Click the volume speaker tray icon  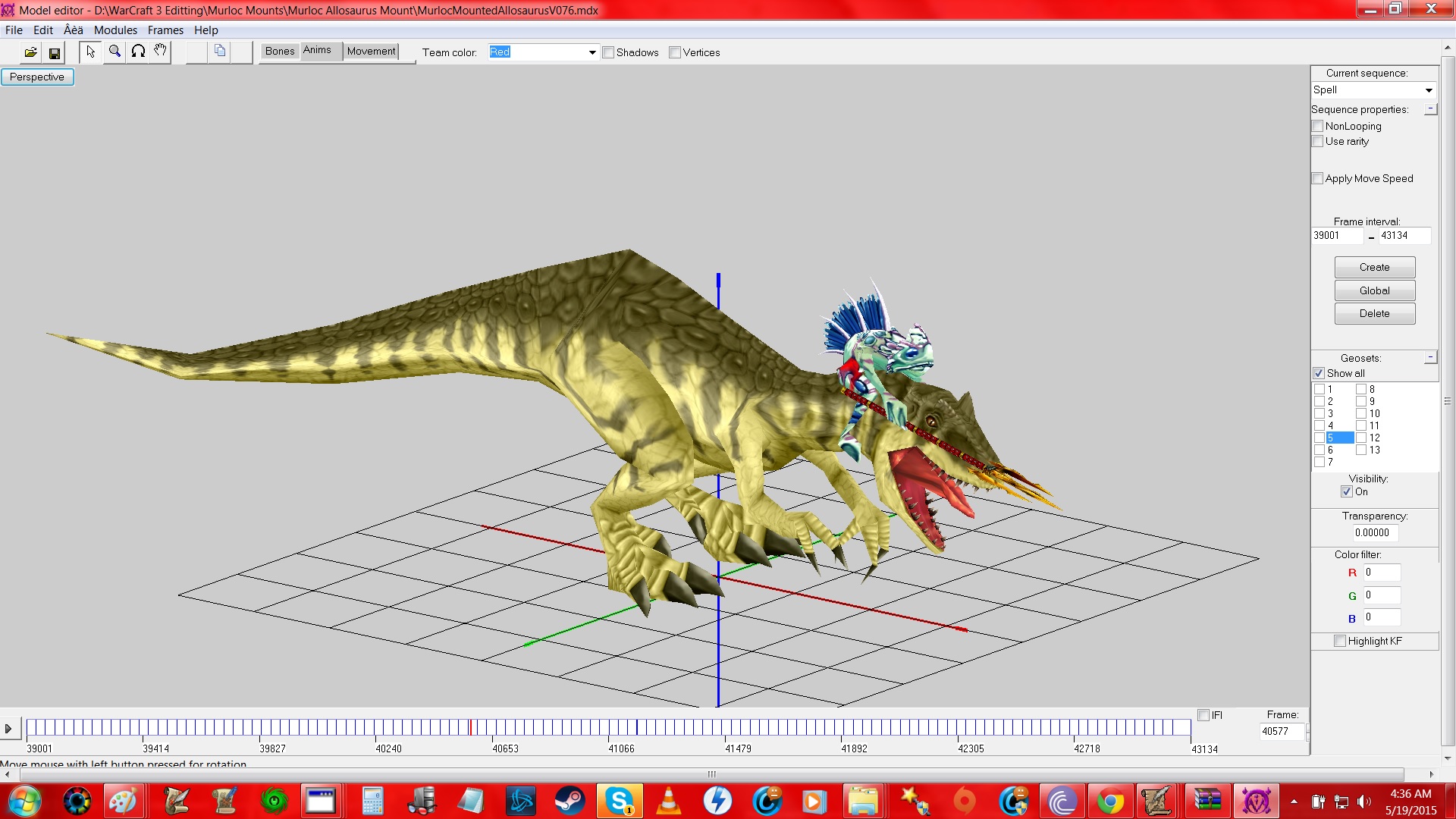click(x=1364, y=802)
